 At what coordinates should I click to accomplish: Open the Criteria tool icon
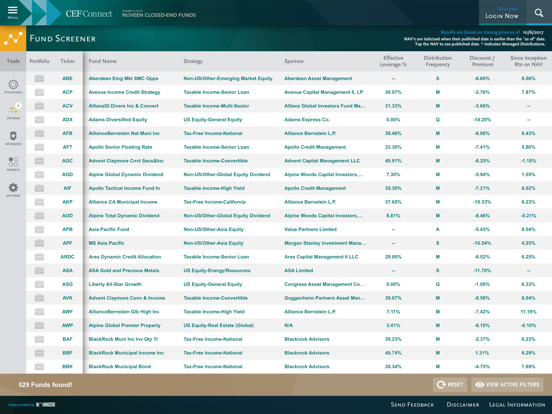[13, 112]
